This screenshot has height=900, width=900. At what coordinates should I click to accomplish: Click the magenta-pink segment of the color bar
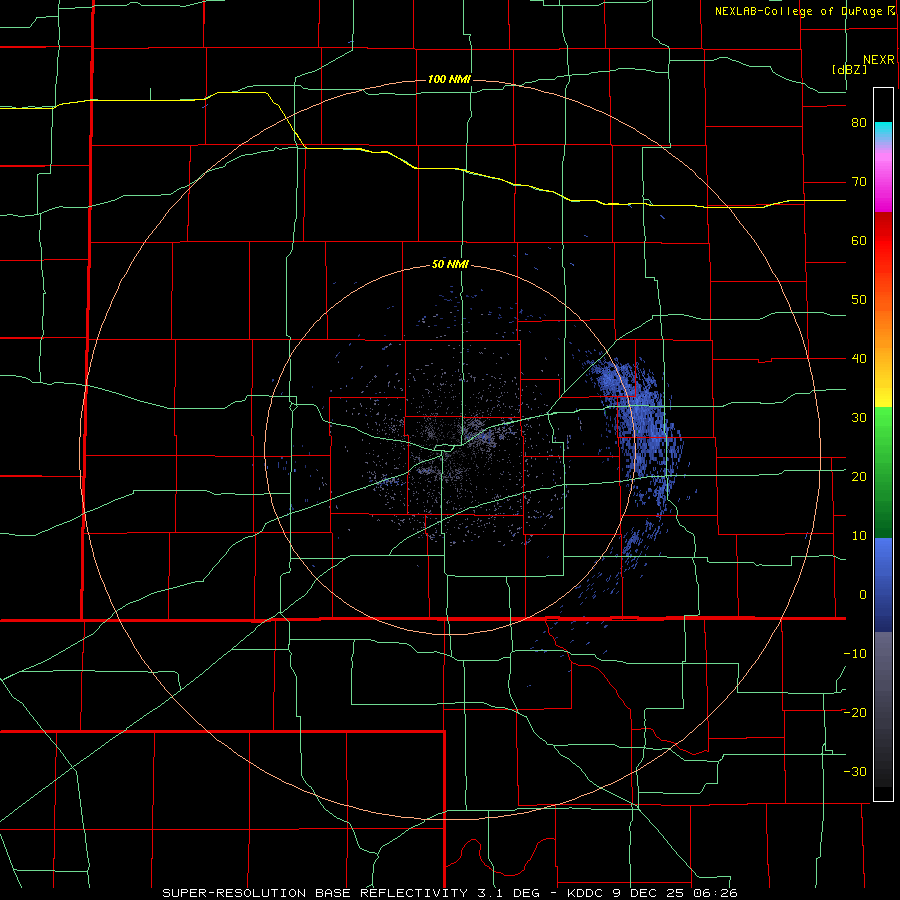883,181
